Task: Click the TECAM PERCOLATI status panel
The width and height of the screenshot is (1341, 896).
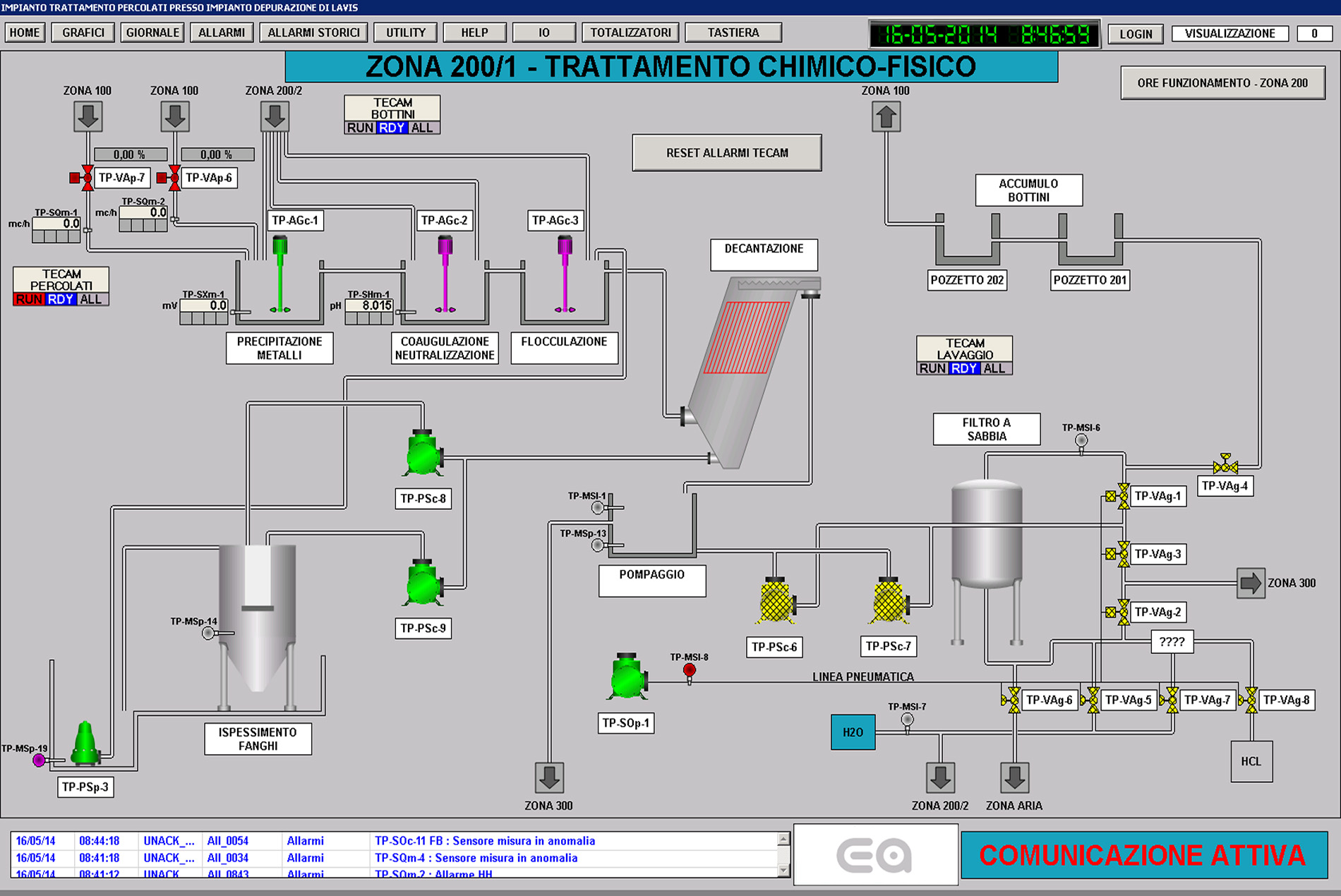Action: click(61, 286)
